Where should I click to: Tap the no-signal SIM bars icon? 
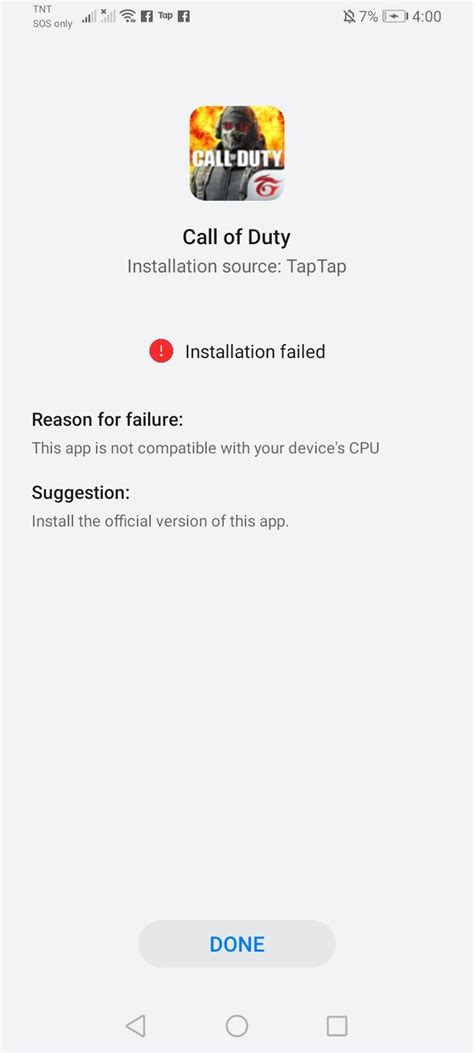[x=107, y=16]
